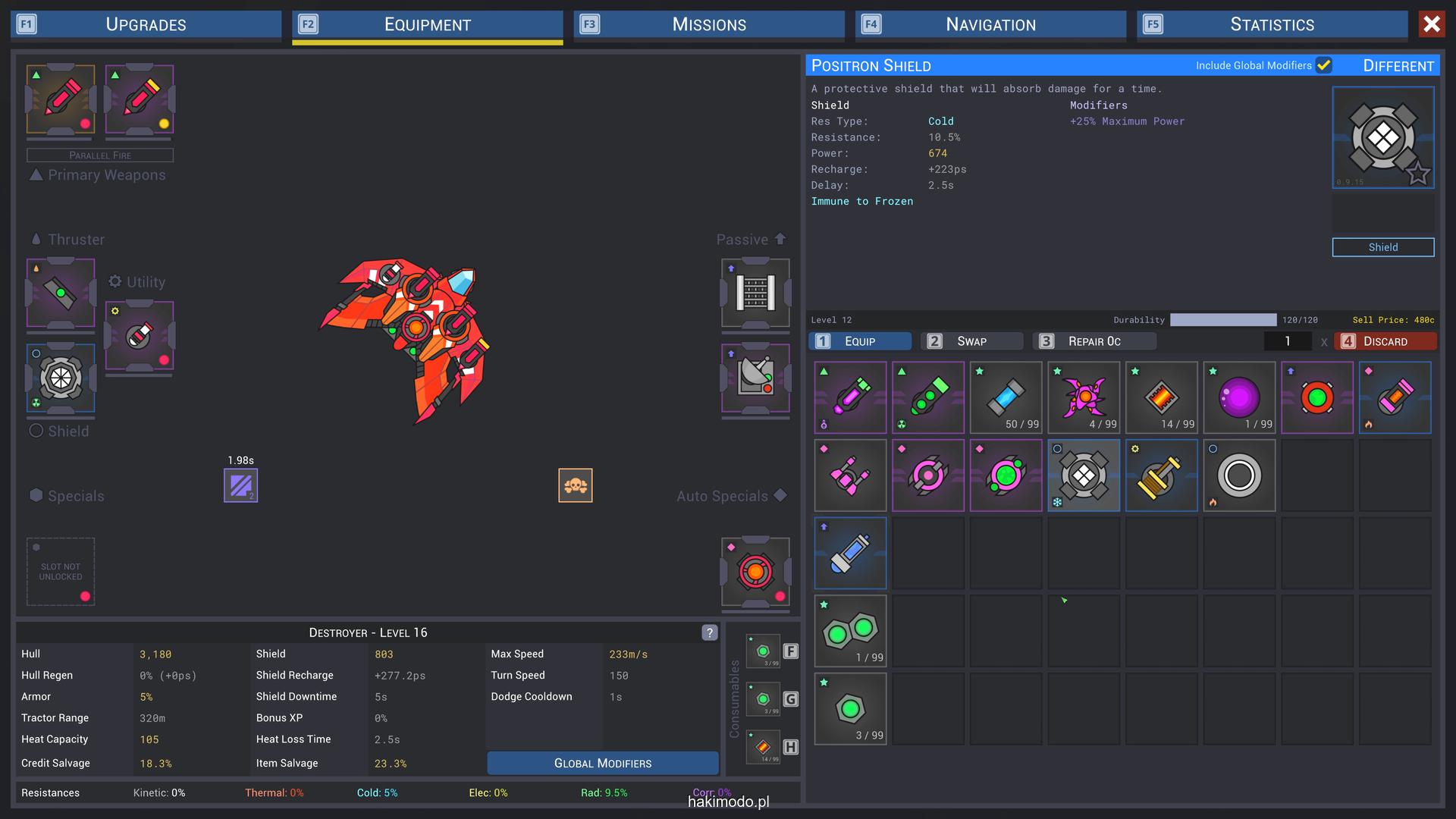Click the discard quantity input field
1456x819 pixels.
tap(1287, 341)
